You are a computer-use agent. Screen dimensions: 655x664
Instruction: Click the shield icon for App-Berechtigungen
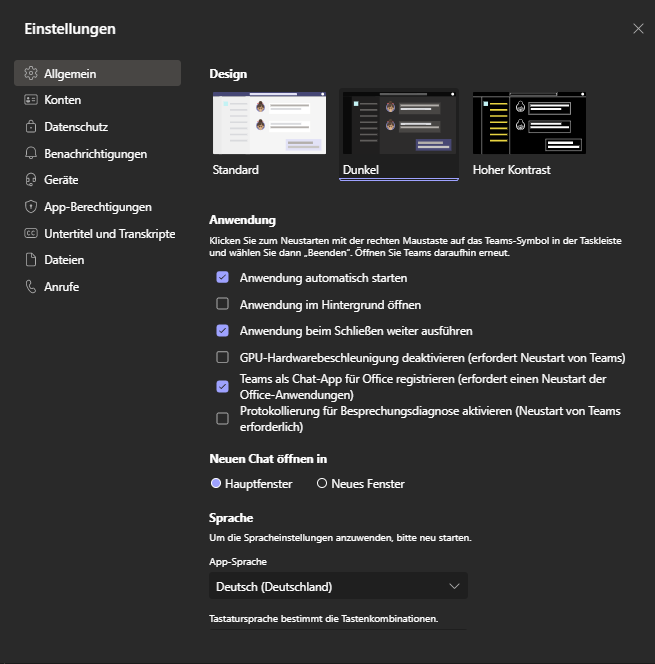[31, 207]
